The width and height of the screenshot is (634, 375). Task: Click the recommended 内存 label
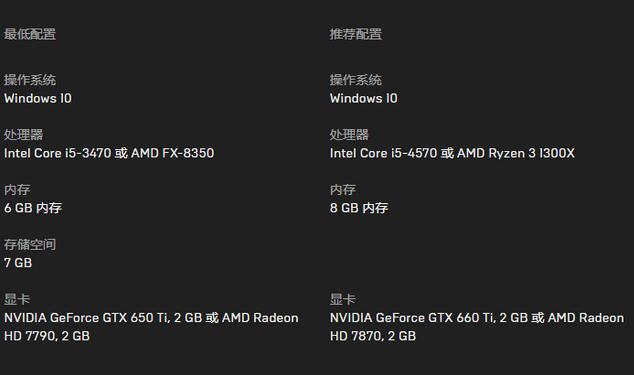point(343,190)
